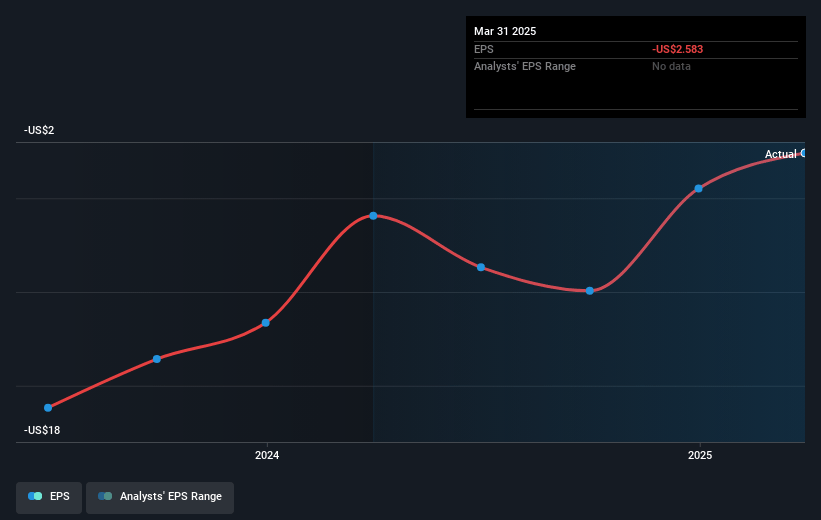
Task: Click the 2024 axis label
Action: [x=267, y=455]
